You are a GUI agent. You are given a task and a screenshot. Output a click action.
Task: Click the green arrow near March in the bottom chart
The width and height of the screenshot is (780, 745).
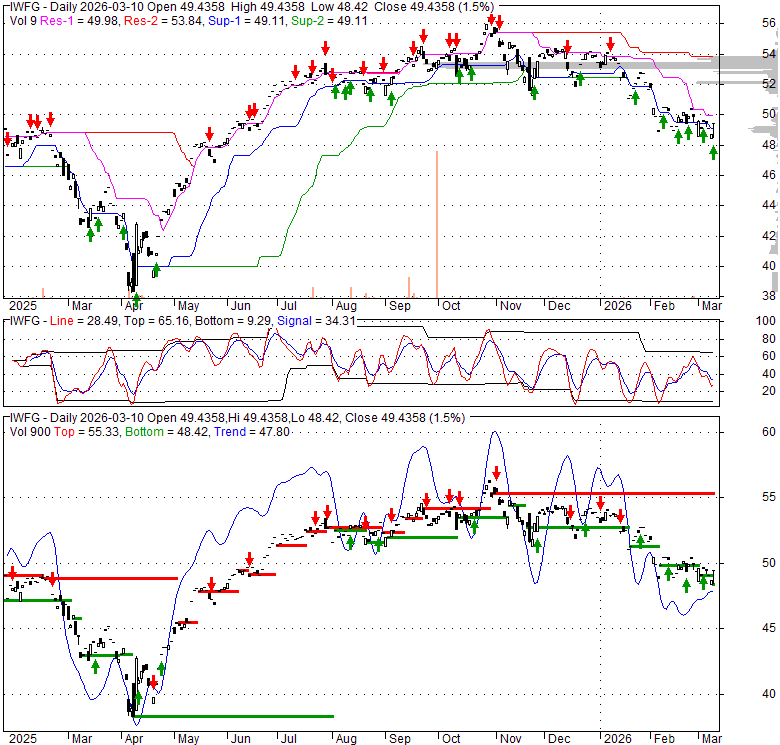point(95,665)
